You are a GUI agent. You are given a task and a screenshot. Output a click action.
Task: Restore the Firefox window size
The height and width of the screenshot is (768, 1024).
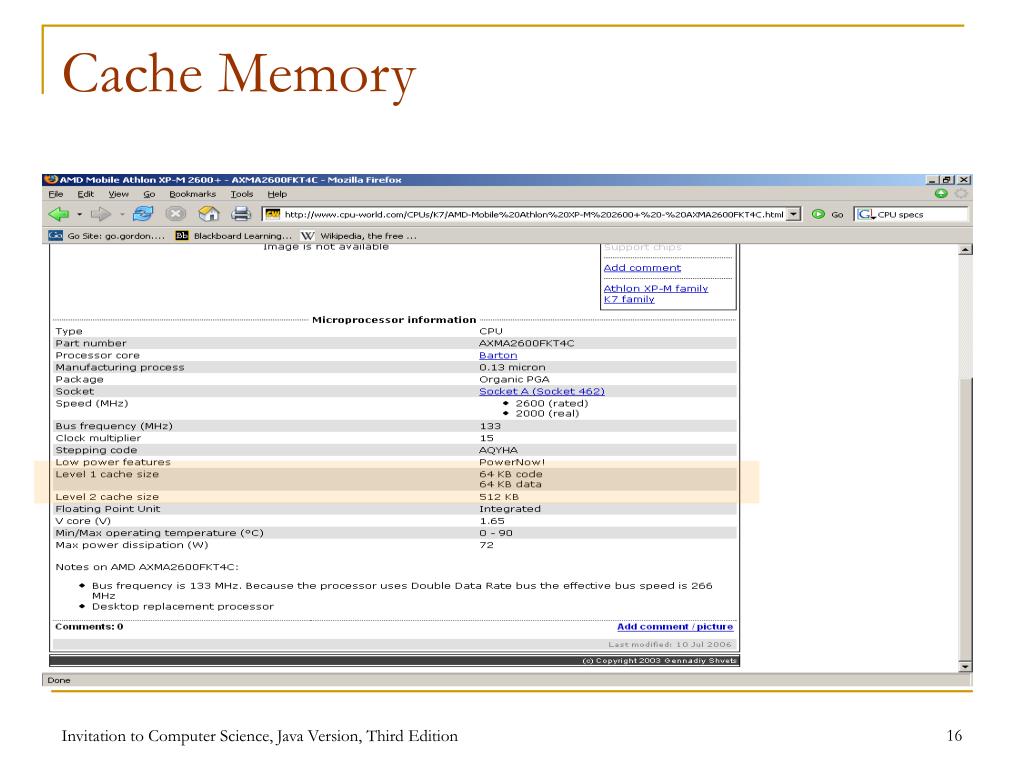point(948,180)
